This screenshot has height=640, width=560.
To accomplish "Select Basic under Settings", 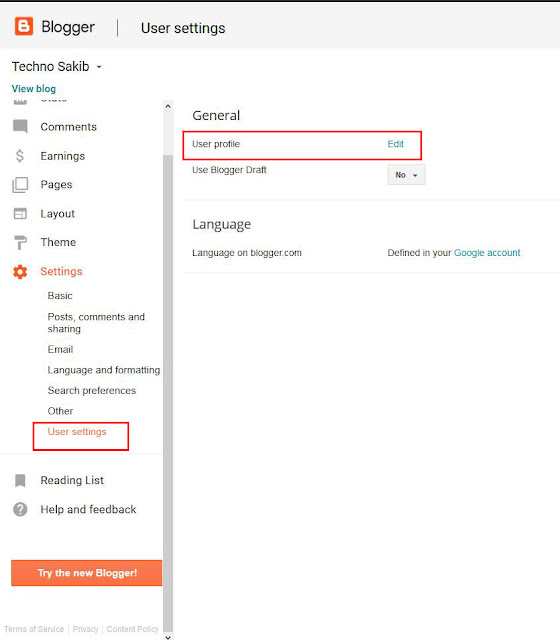I will [60, 296].
